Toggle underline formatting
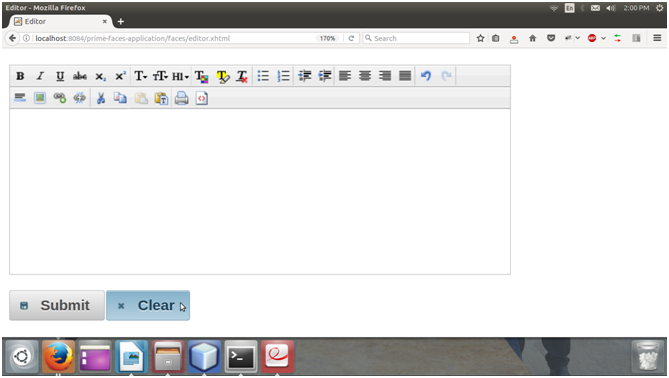 coord(60,76)
